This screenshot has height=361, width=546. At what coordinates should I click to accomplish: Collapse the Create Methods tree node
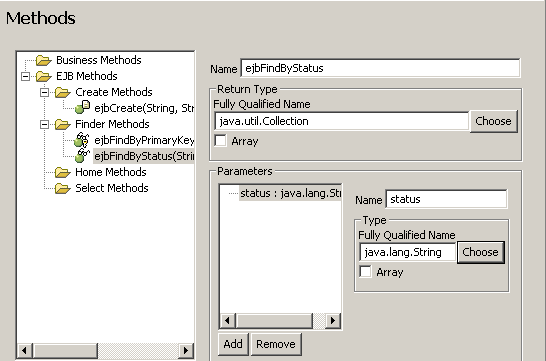click(44, 92)
